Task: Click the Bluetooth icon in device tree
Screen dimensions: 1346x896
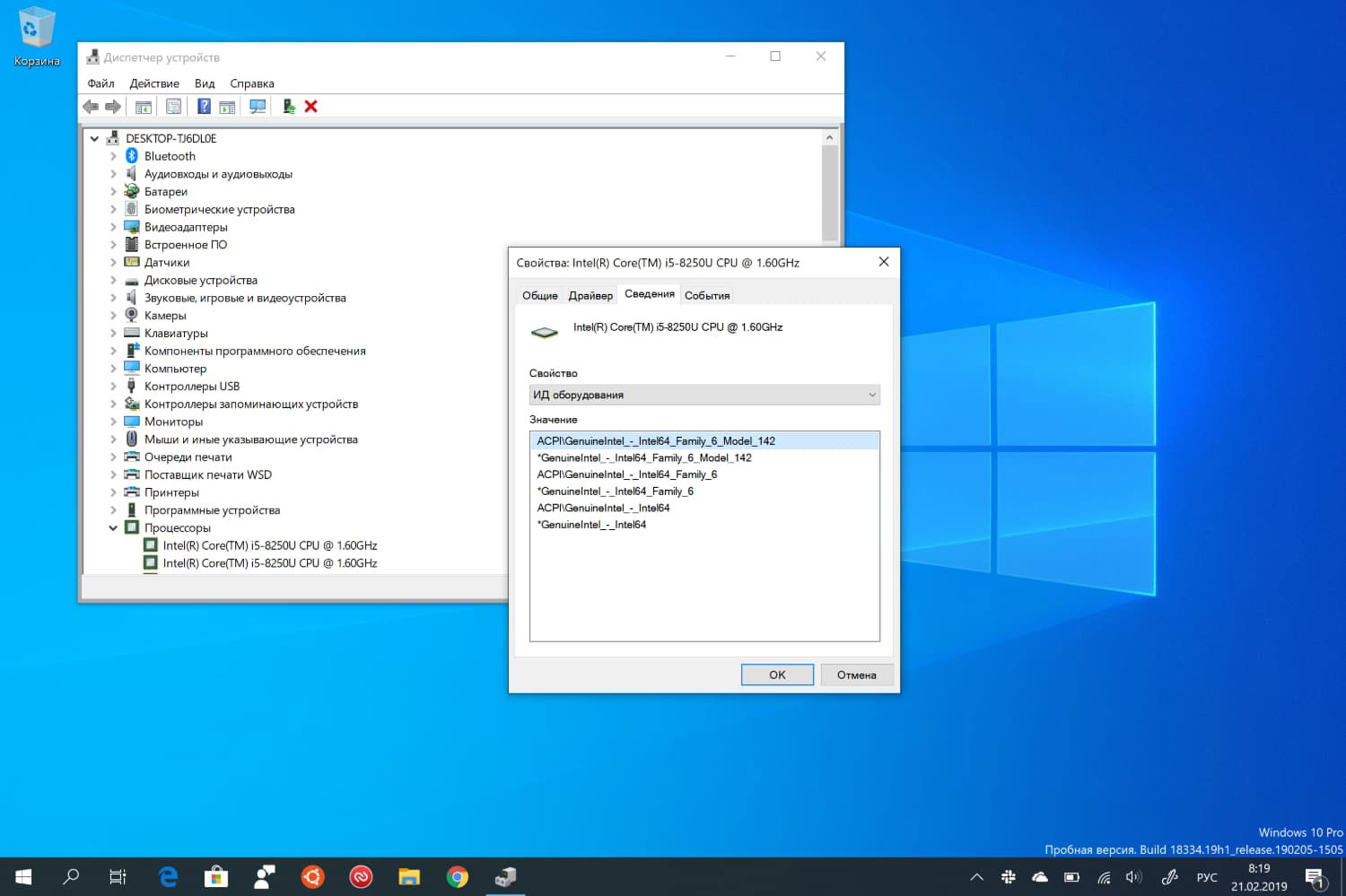Action: pyautogui.click(x=132, y=156)
